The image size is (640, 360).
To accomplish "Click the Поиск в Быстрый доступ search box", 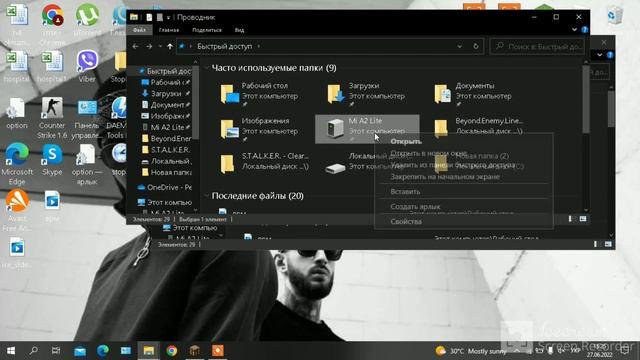I will 537,47.
